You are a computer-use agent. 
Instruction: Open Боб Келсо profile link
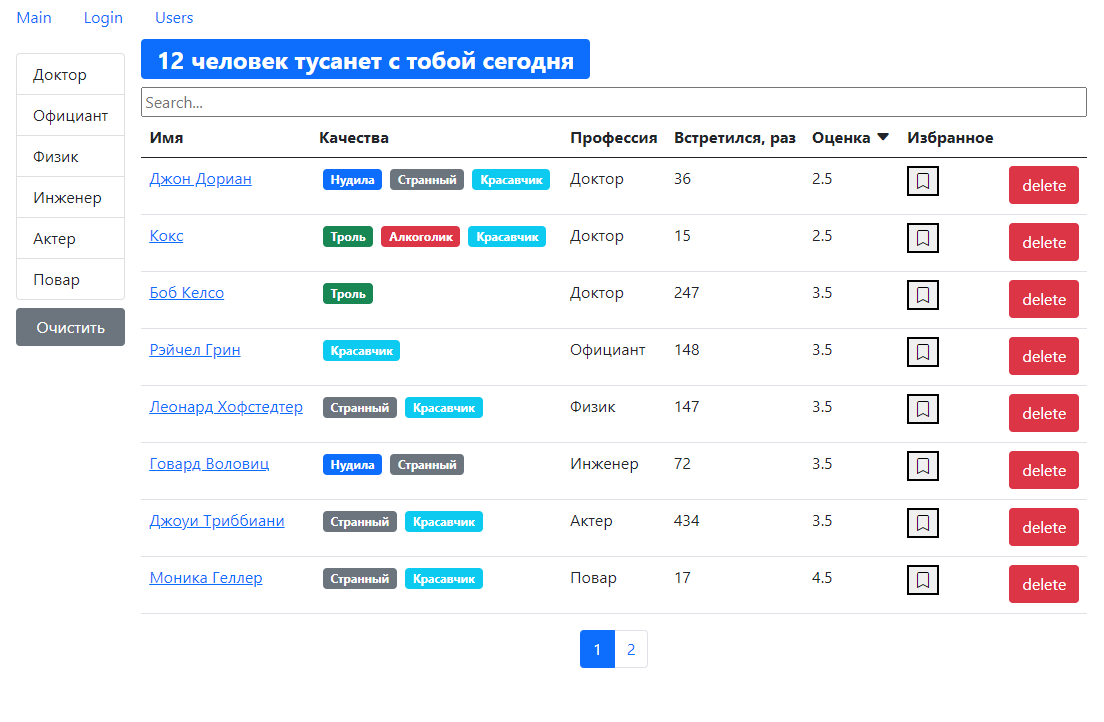click(x=187, y=293)
